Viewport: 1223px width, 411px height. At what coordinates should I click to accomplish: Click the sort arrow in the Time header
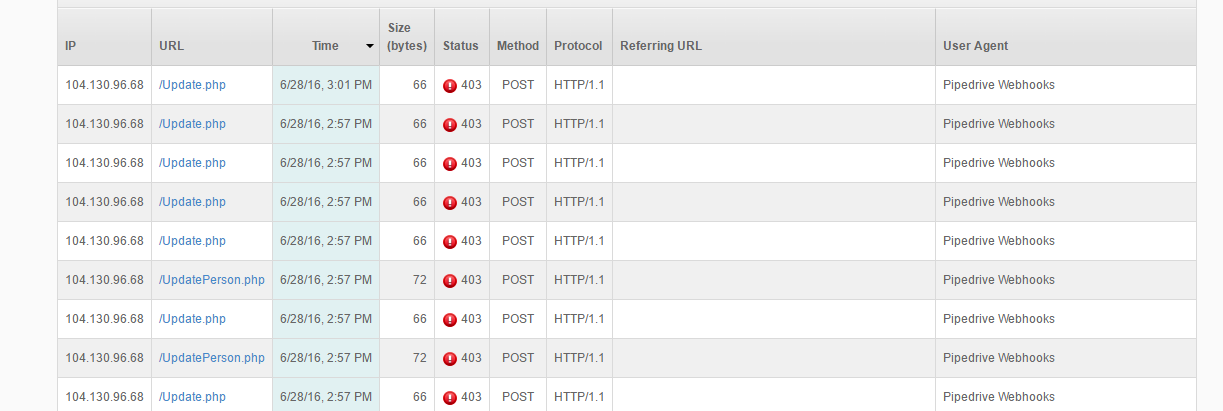tap(369, 47)
